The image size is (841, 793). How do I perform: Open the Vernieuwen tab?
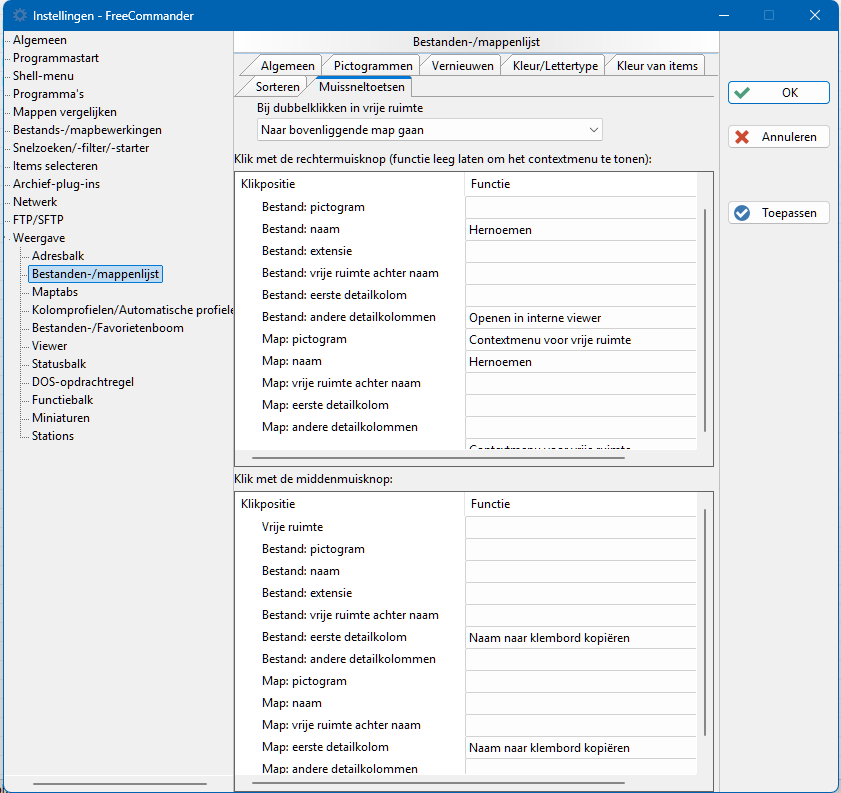point(462,66)
